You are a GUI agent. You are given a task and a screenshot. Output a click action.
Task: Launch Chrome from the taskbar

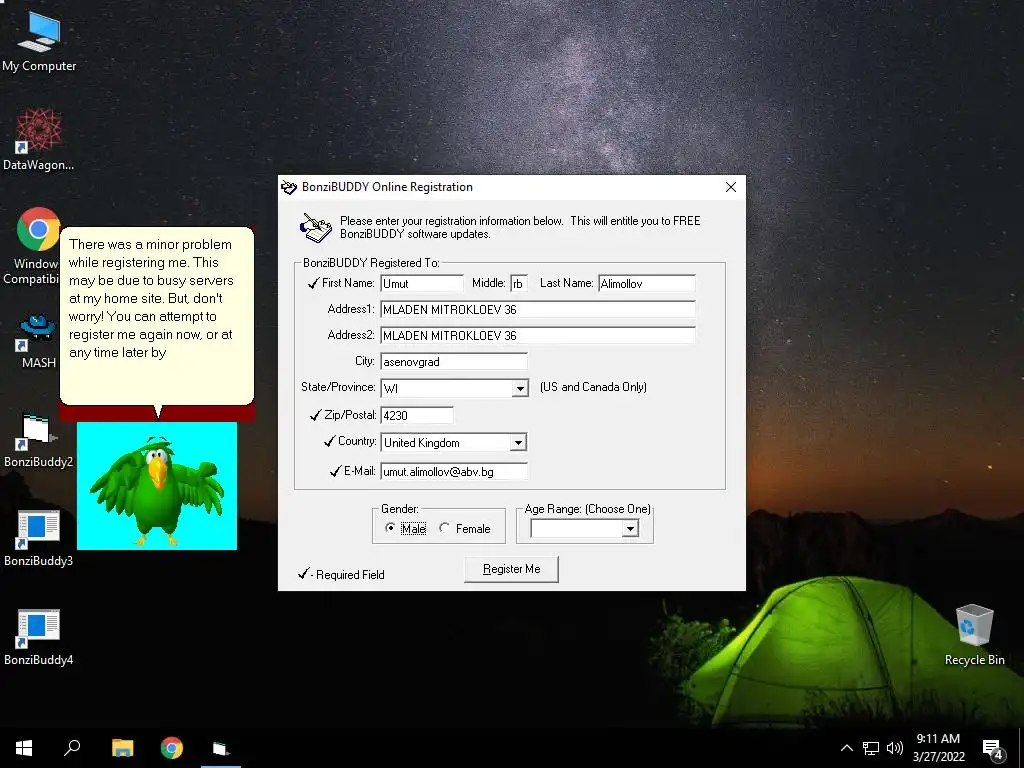[172, 748]
